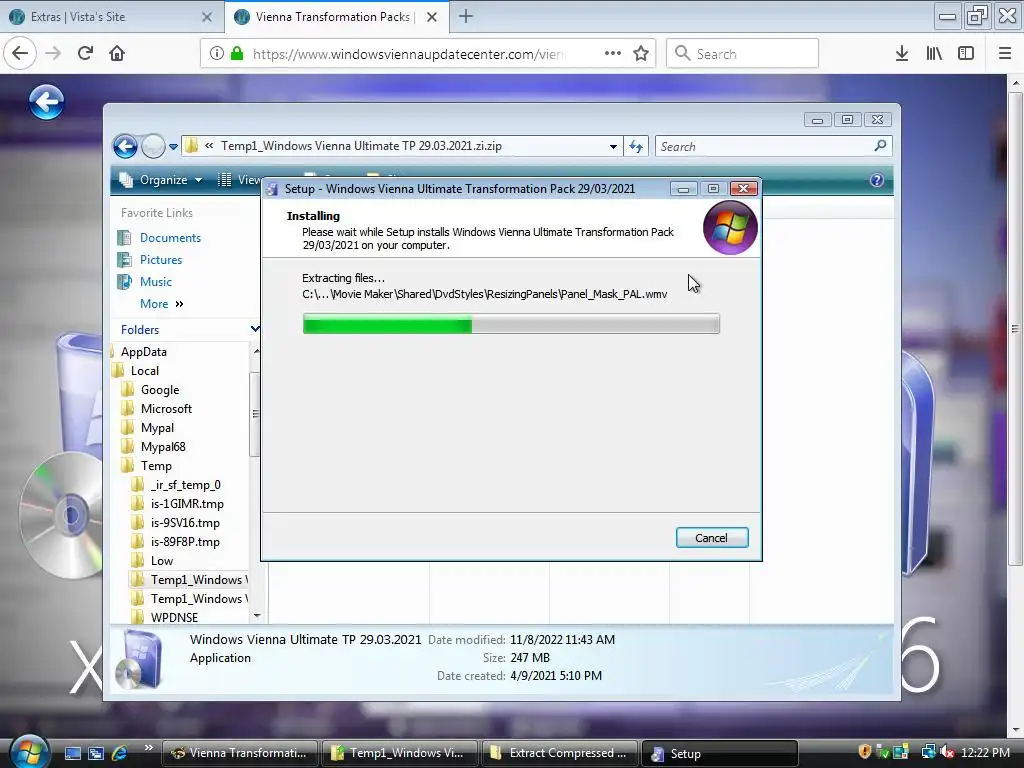Click the installation progress bar
The width and height of the screenshot is (1024, 768).
pyautogui.click(x=511, y=323)
